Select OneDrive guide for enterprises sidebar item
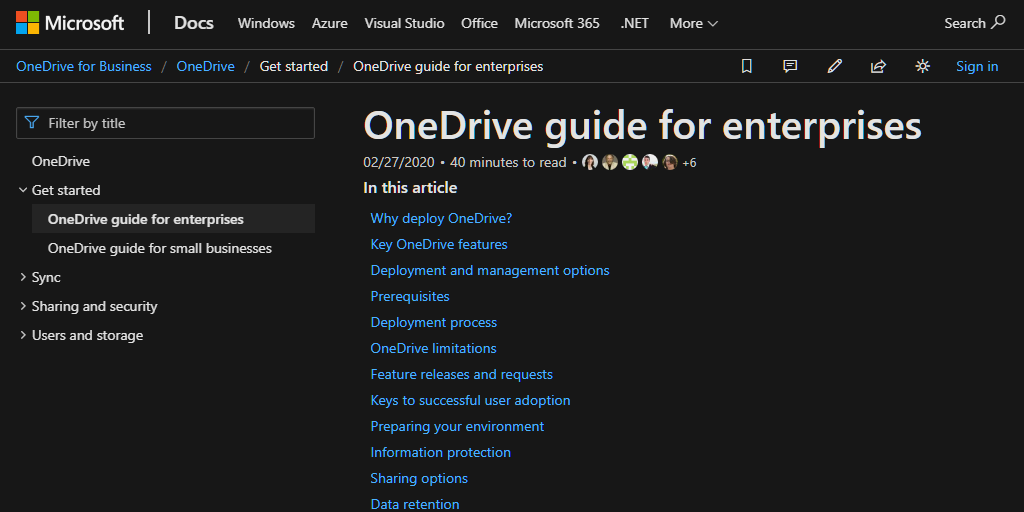 pyautogui.click(x=173, y=219)
